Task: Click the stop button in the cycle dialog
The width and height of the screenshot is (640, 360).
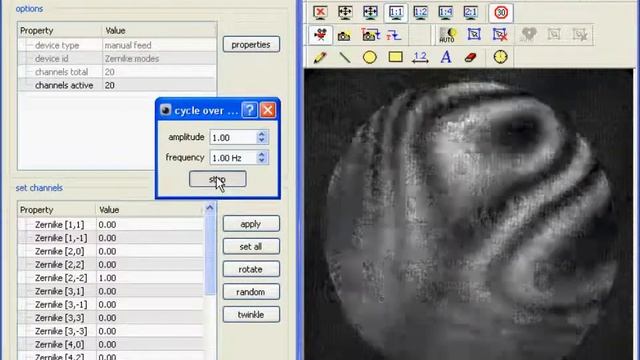Action: coord(218,179)
